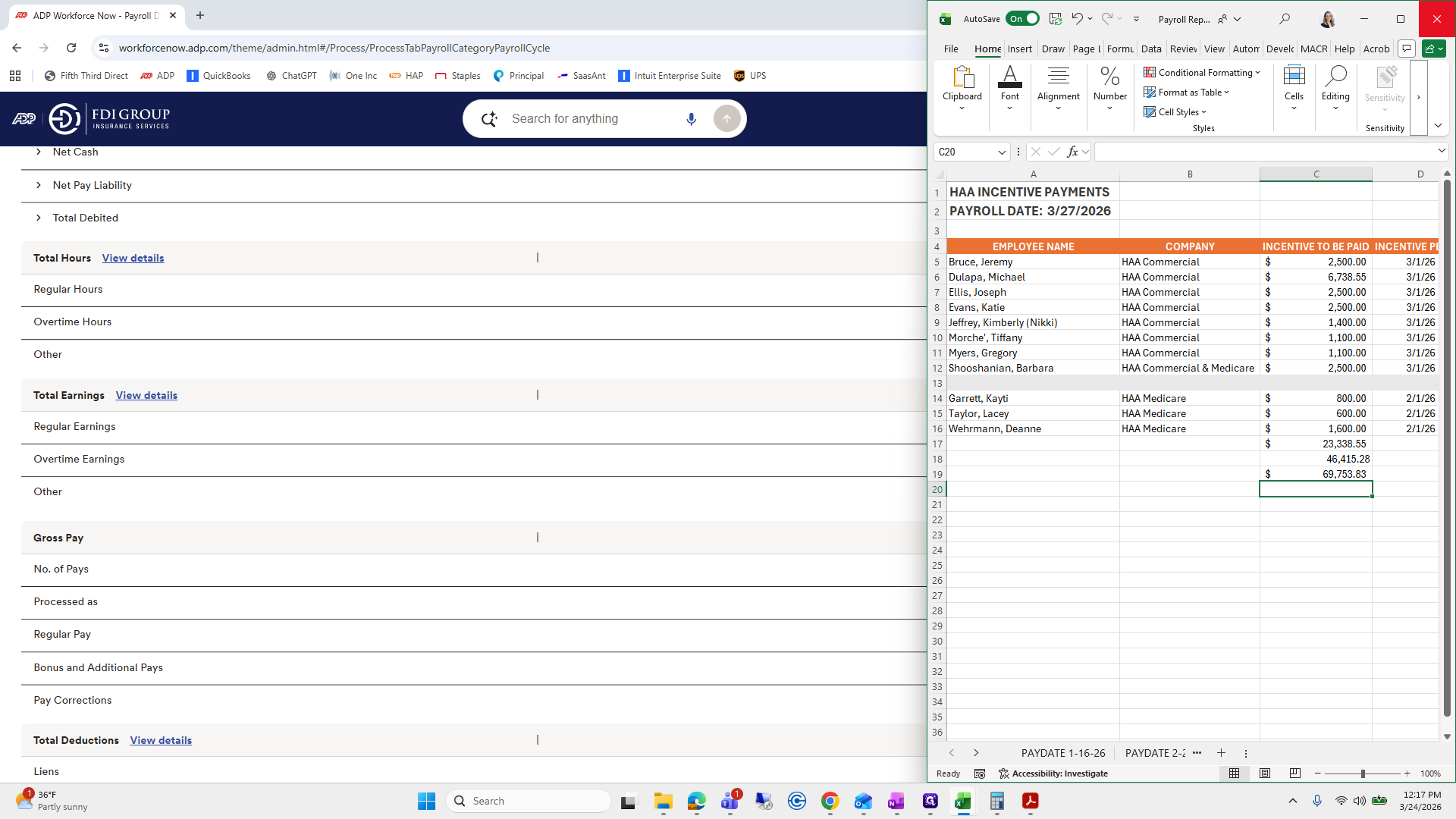
Task: Click View details link beside Total Deductions
Action: point(161,740)
